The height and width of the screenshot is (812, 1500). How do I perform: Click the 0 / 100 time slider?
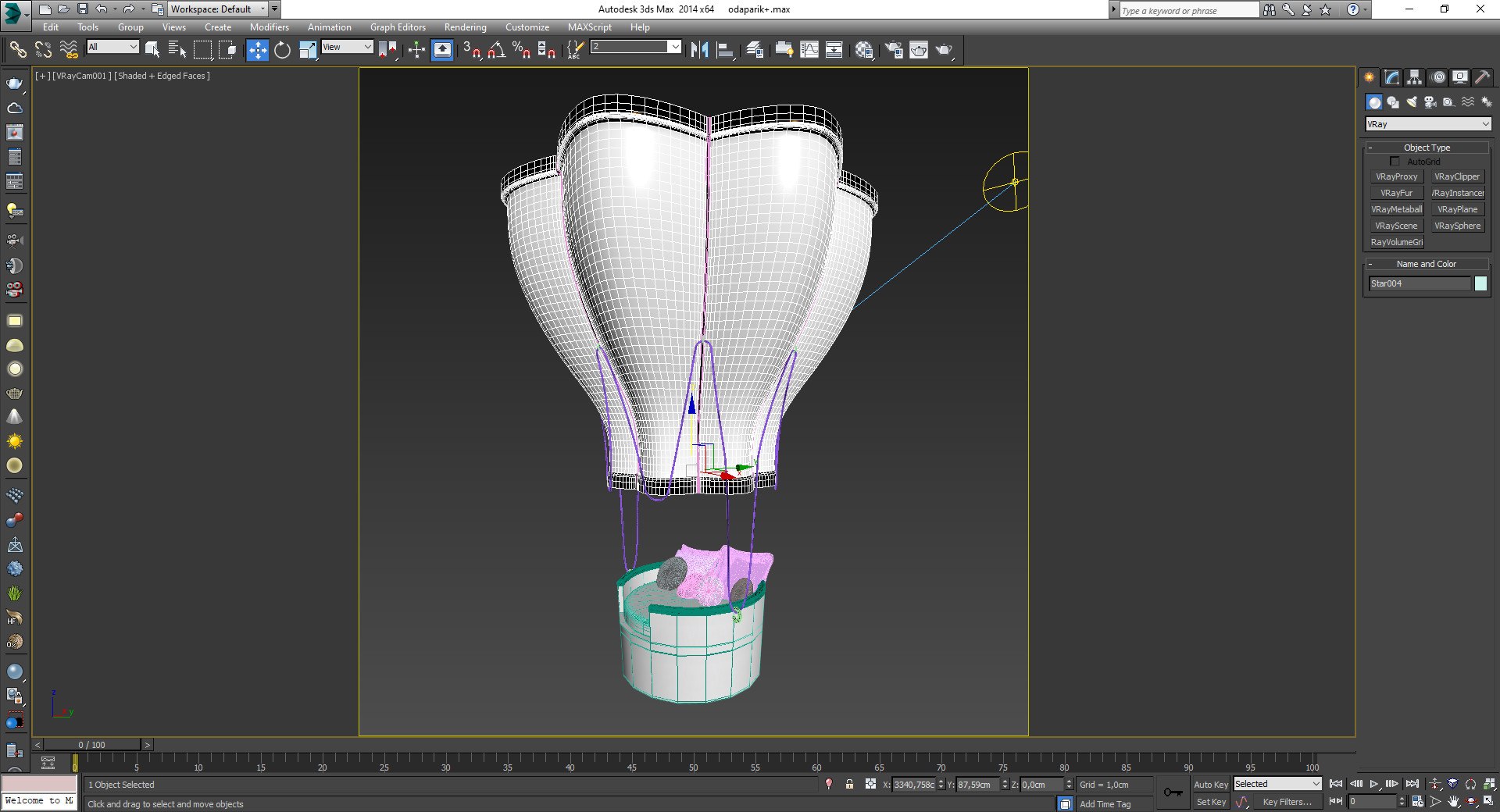coord(92,745)
